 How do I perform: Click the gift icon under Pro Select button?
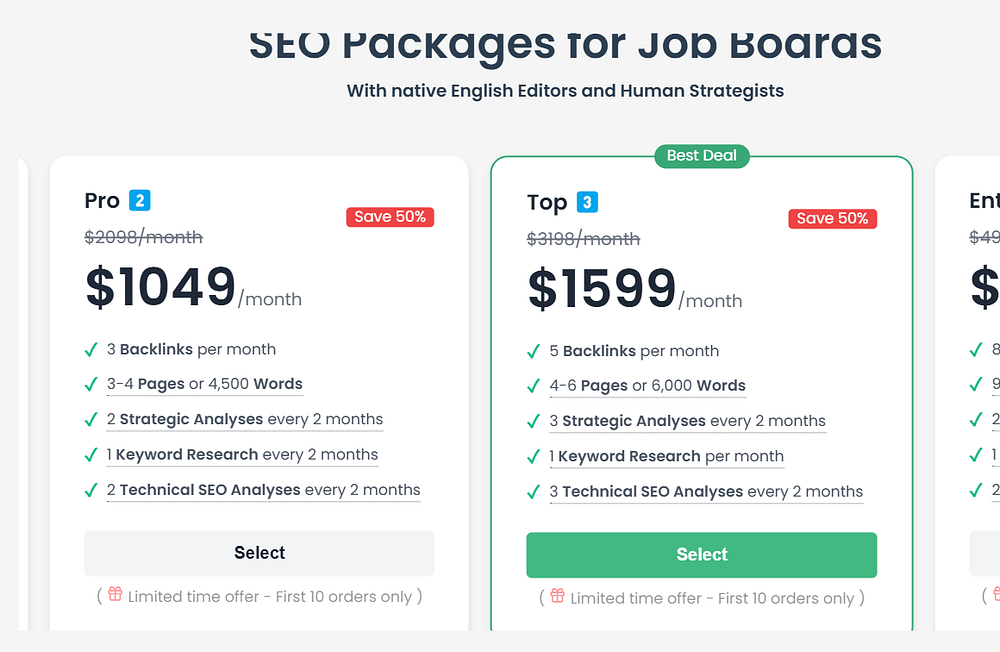pyautogui.click(x=115, y=595)
